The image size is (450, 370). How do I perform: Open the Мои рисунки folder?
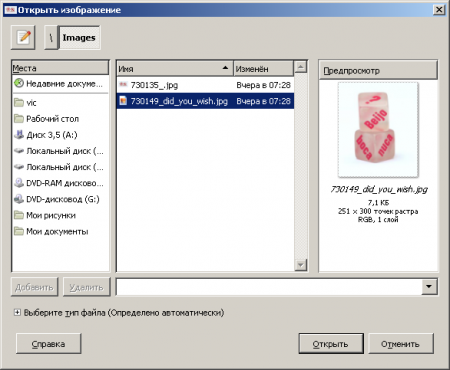click(x=60, y=215)
